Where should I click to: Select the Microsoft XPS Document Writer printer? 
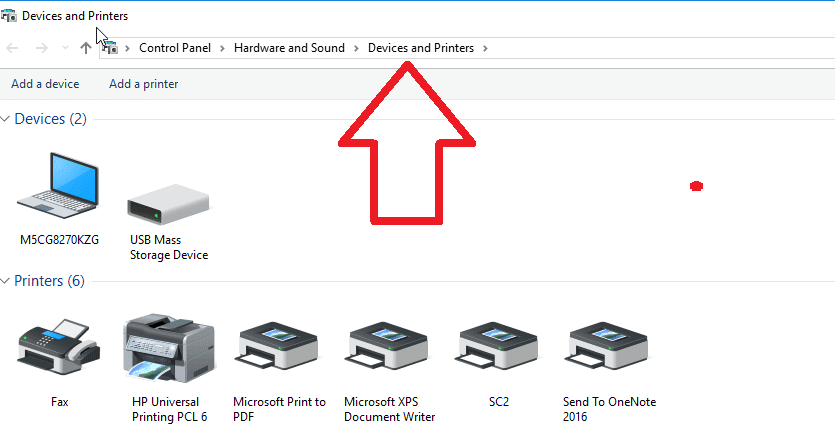click(x=389, y=348)
